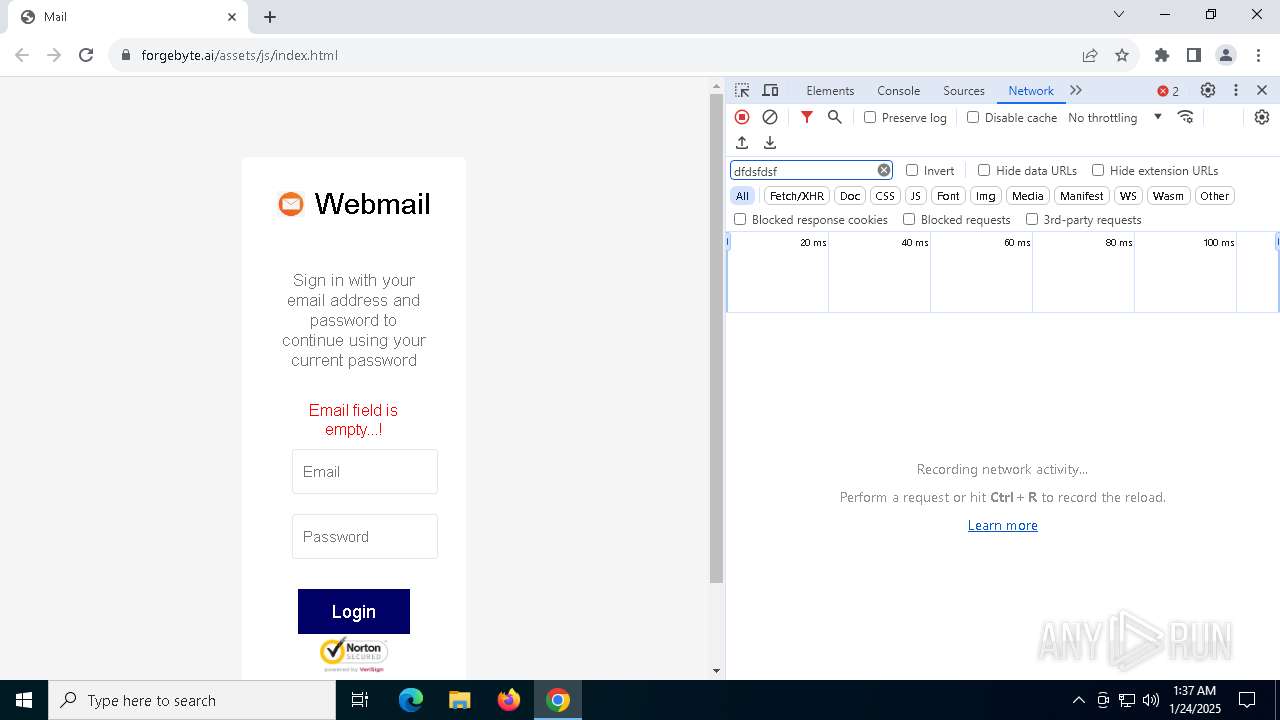Filter requests by Manifest

[1081, 196]
